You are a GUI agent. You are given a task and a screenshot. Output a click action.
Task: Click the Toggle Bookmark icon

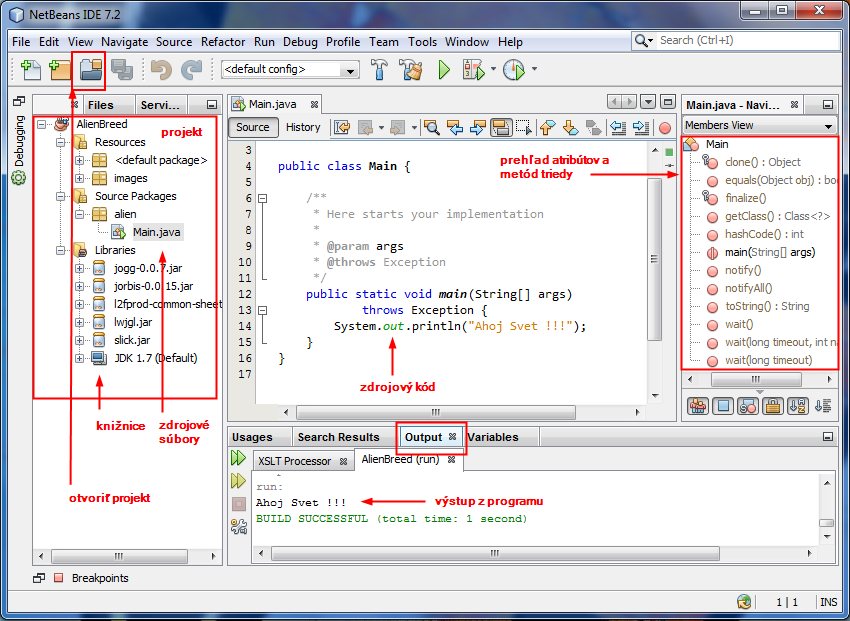pyautogui.click(x=594, y=128)
